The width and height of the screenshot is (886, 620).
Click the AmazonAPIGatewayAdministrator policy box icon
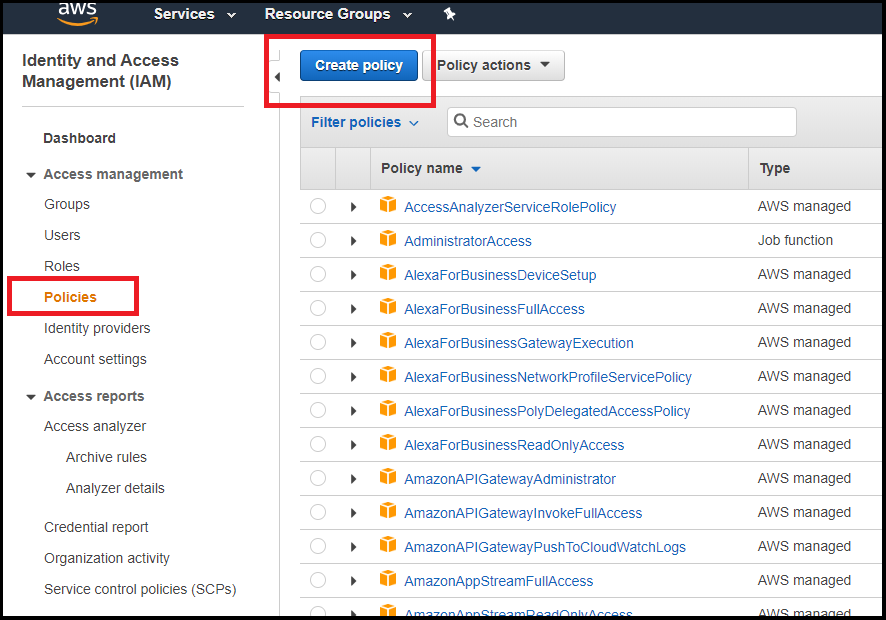[x=388, y=478]
